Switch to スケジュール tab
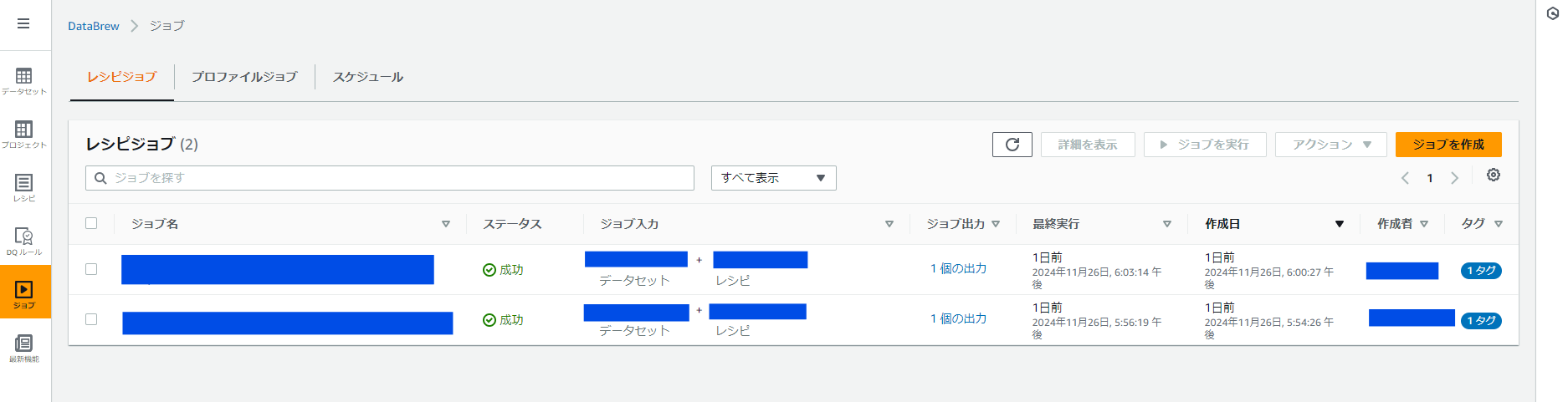 pos(368,77)
